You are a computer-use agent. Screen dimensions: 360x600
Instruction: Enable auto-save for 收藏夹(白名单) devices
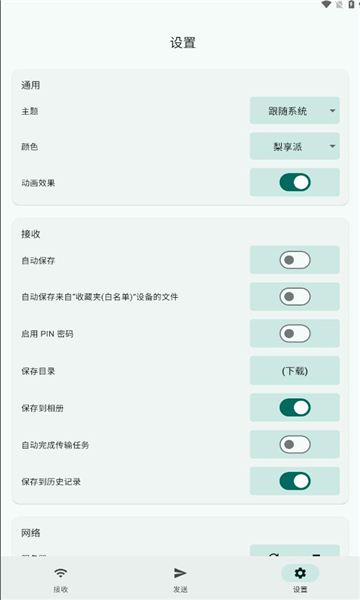(295, 297)
